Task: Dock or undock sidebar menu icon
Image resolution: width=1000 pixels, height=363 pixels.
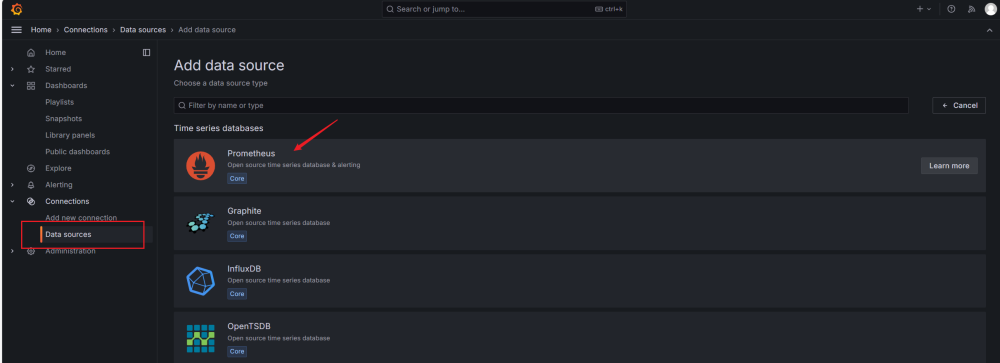Action: coord(146,52)
